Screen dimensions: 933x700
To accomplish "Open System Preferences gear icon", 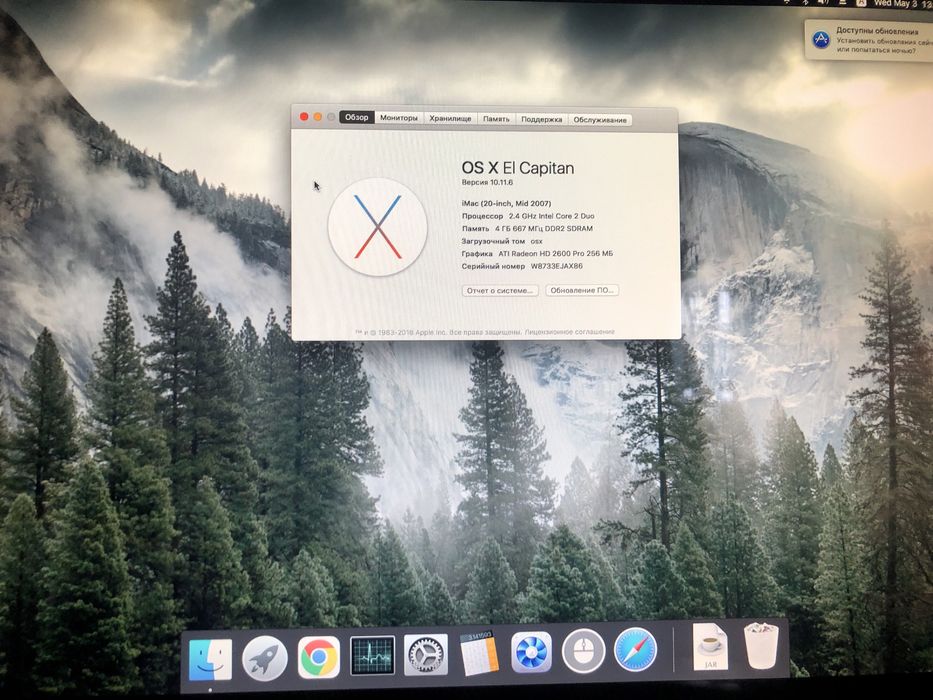I will [425, 654].
